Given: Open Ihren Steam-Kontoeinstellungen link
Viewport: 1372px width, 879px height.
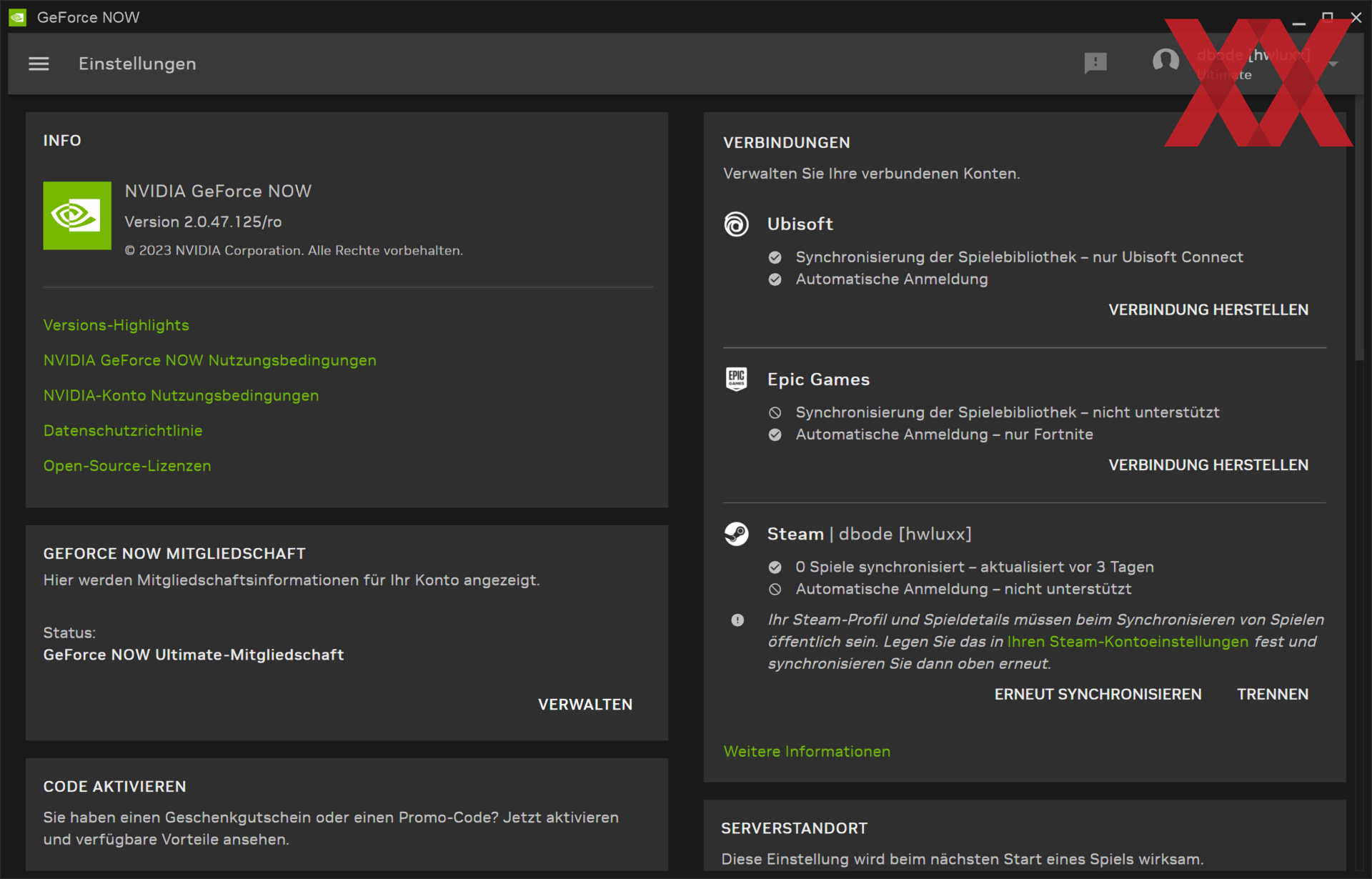Looking at the screenshot, I should tap(1128, 642).
